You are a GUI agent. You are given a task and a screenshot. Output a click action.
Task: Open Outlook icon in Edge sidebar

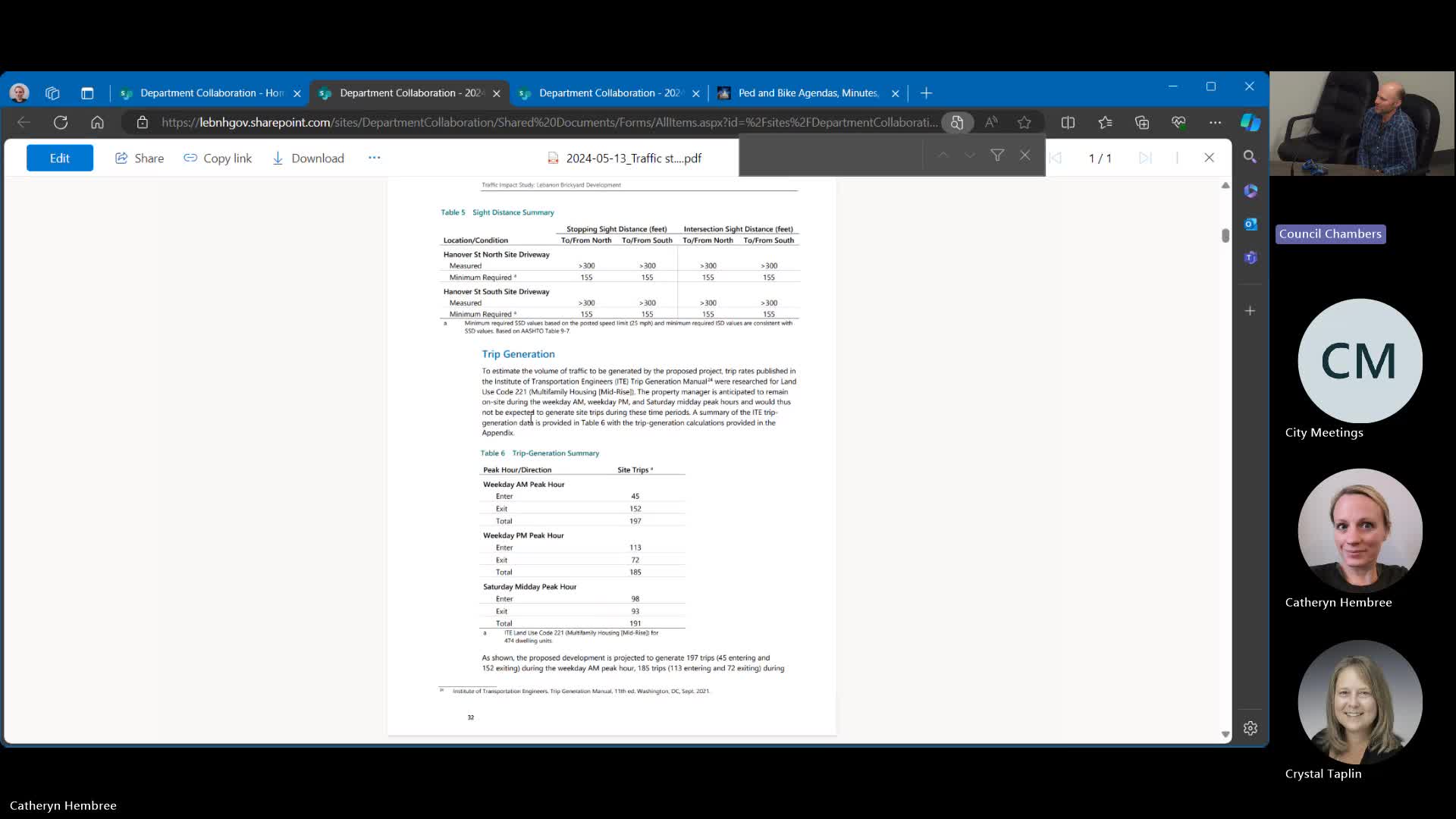click(x=1250, y=224)
